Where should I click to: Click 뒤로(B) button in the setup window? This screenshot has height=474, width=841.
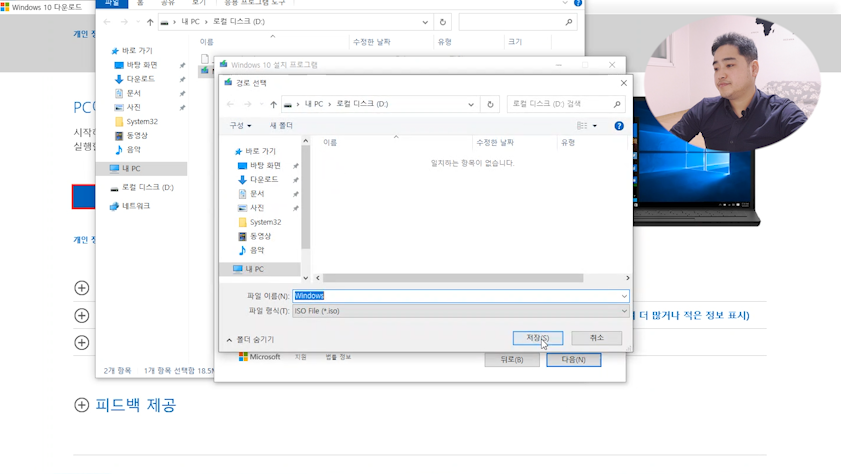[512, 360]
